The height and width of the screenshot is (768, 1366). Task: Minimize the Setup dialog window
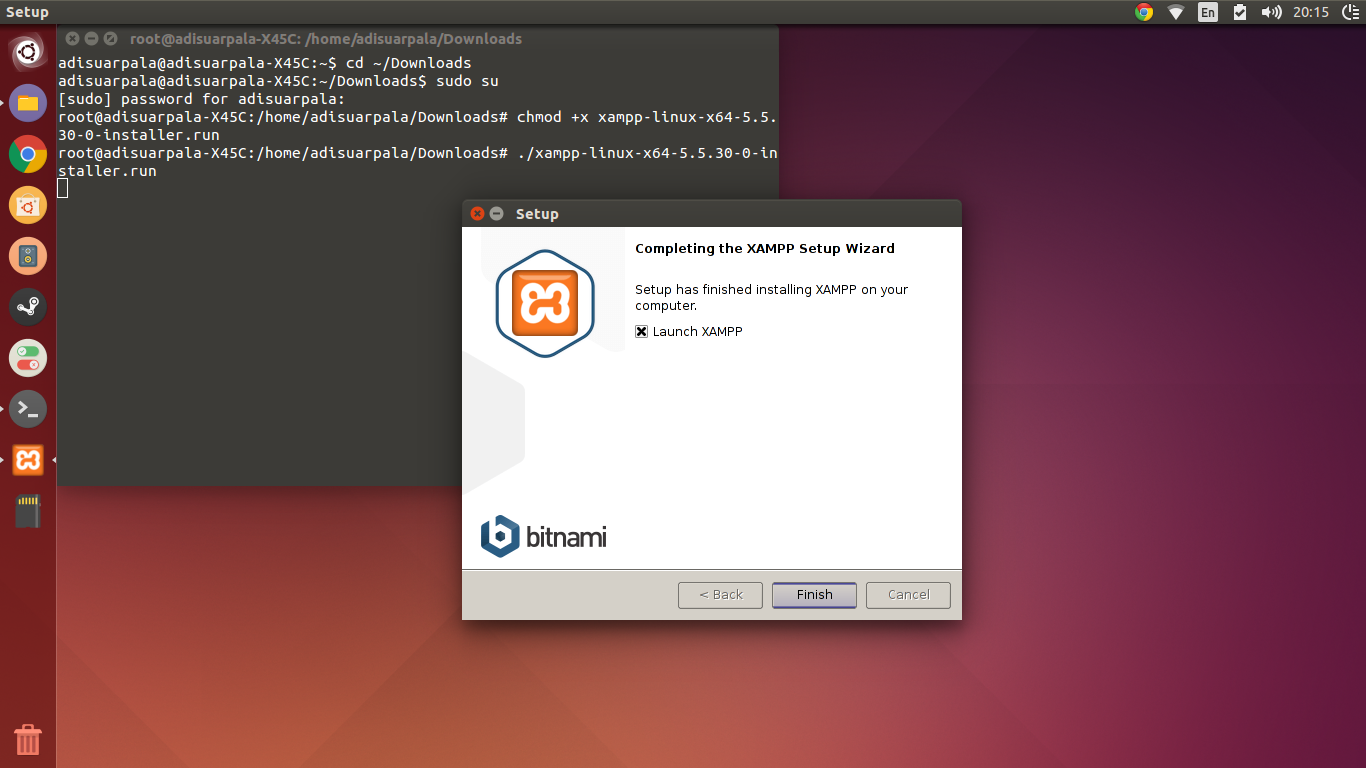(497, 214)
